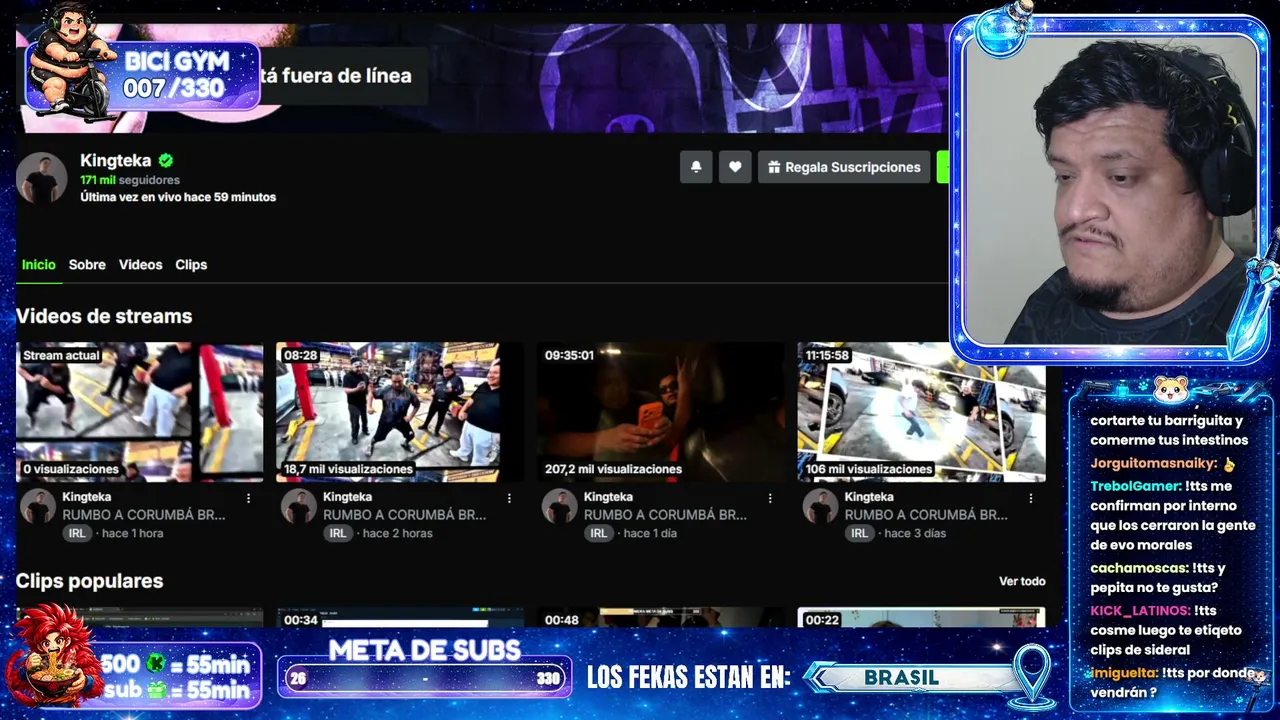Click the map pin icon beside BRASIL
Image resolution: width=1280 pixels, height=720 pixels.
point(1032,673)
